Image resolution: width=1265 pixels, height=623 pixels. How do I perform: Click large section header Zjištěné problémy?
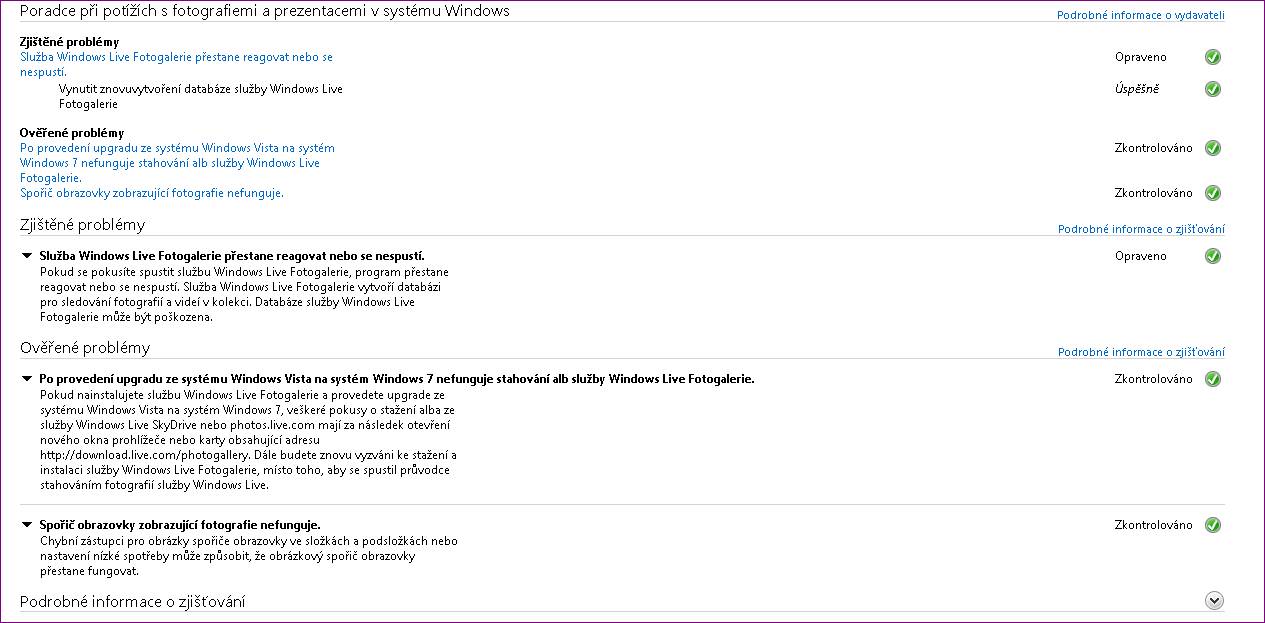click(x=82, y=224)
